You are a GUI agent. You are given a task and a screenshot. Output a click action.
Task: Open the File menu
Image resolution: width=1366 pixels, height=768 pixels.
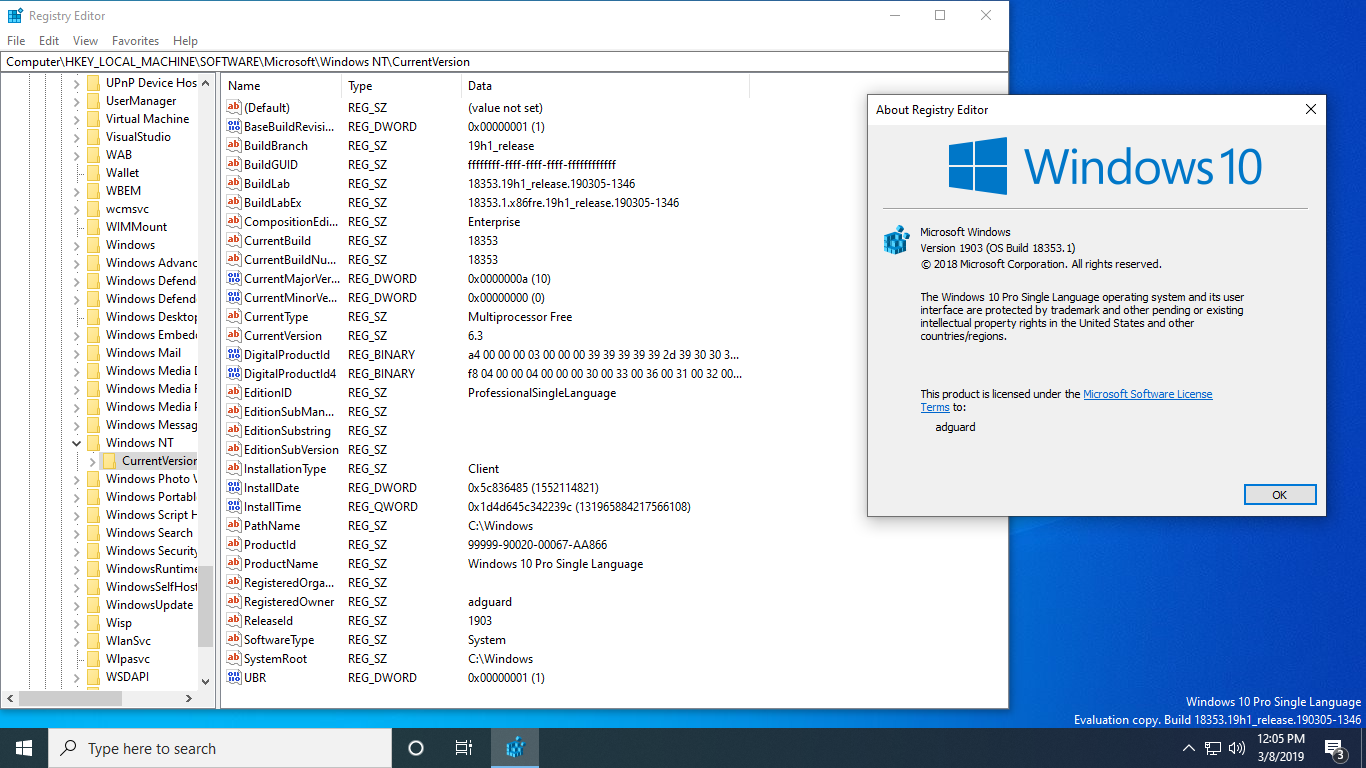16,41
